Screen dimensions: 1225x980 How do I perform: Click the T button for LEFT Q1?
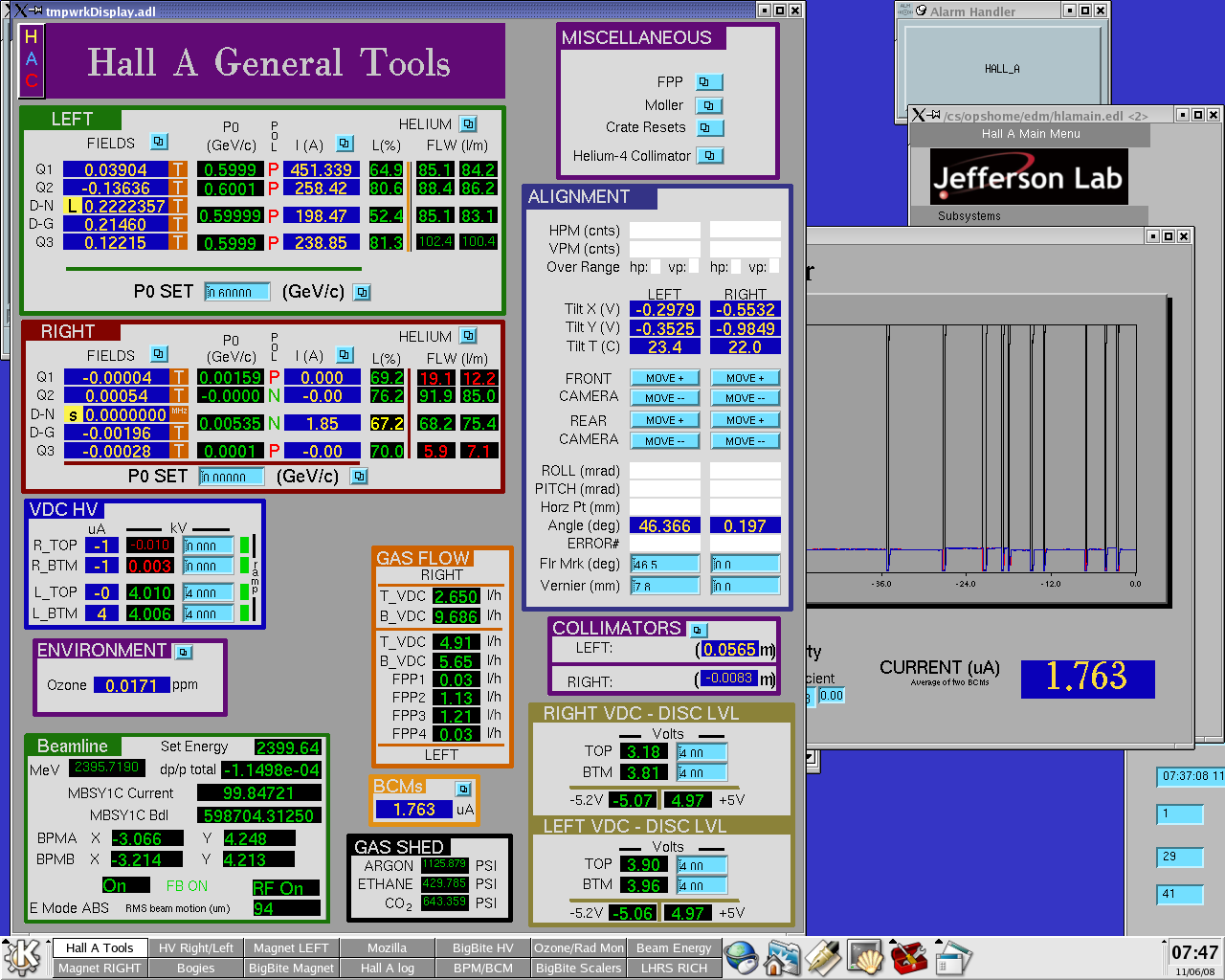pos(178,169)
